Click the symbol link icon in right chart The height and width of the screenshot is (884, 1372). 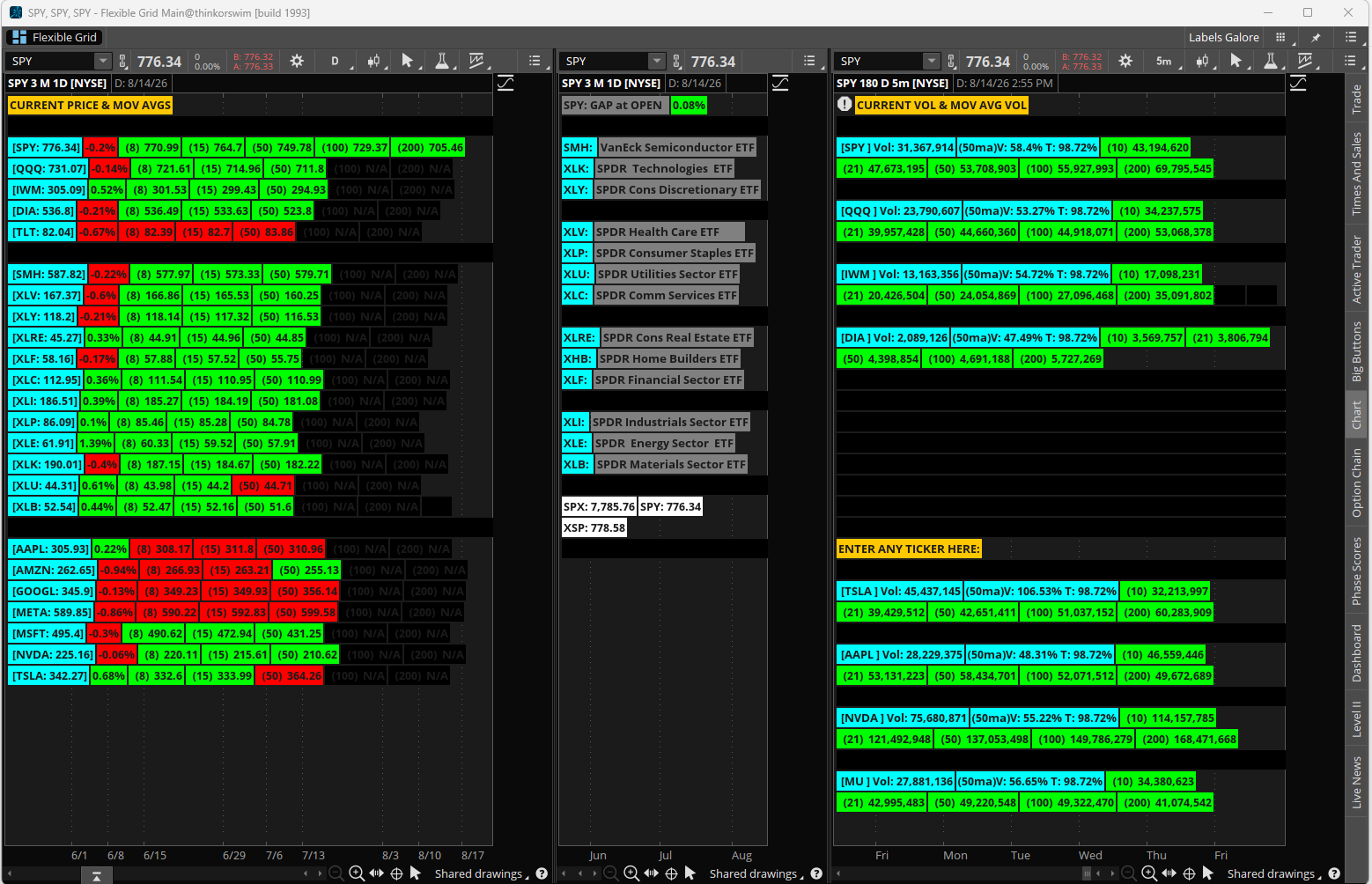click(x=951, y=61)
